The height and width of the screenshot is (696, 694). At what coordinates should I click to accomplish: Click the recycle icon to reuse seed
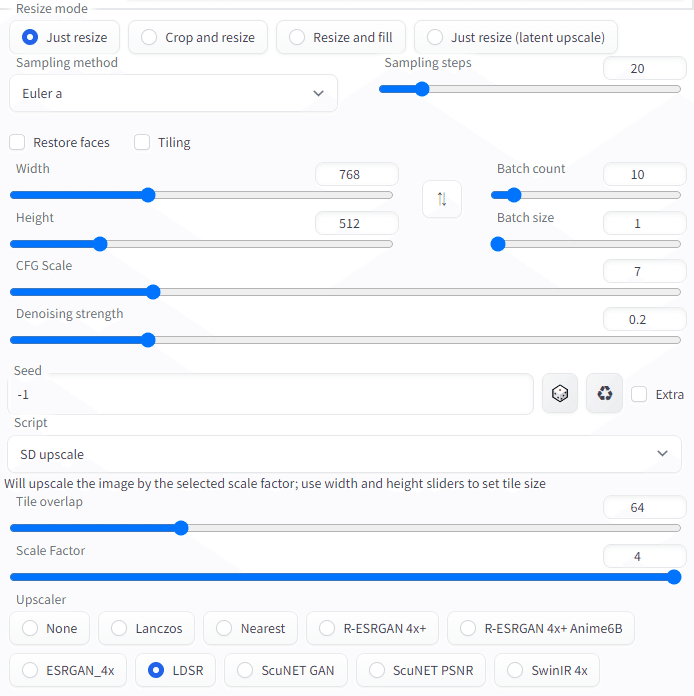[x=604, y=394]
